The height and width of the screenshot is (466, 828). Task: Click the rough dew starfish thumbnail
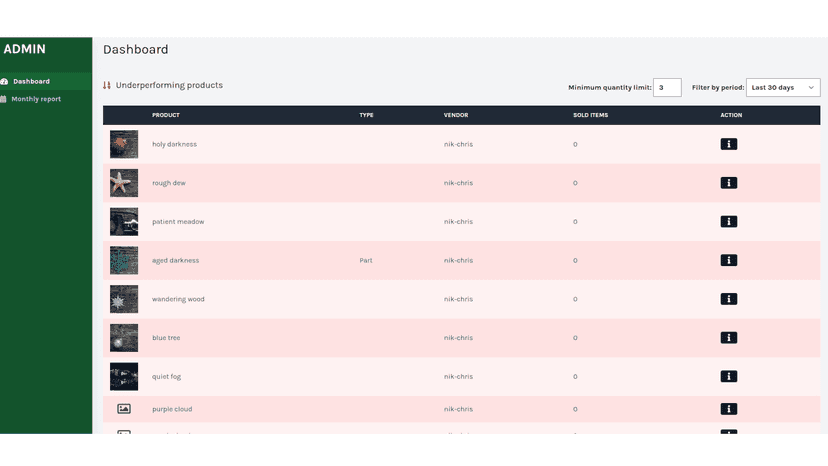124,183
